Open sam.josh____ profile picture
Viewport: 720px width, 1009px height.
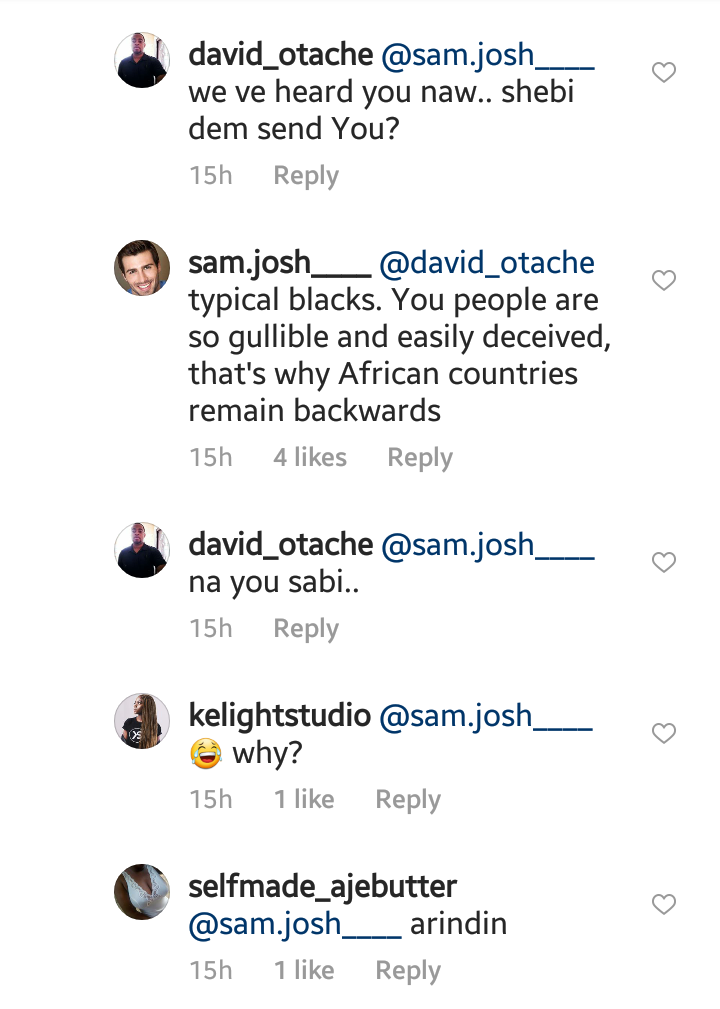[142, 268]
